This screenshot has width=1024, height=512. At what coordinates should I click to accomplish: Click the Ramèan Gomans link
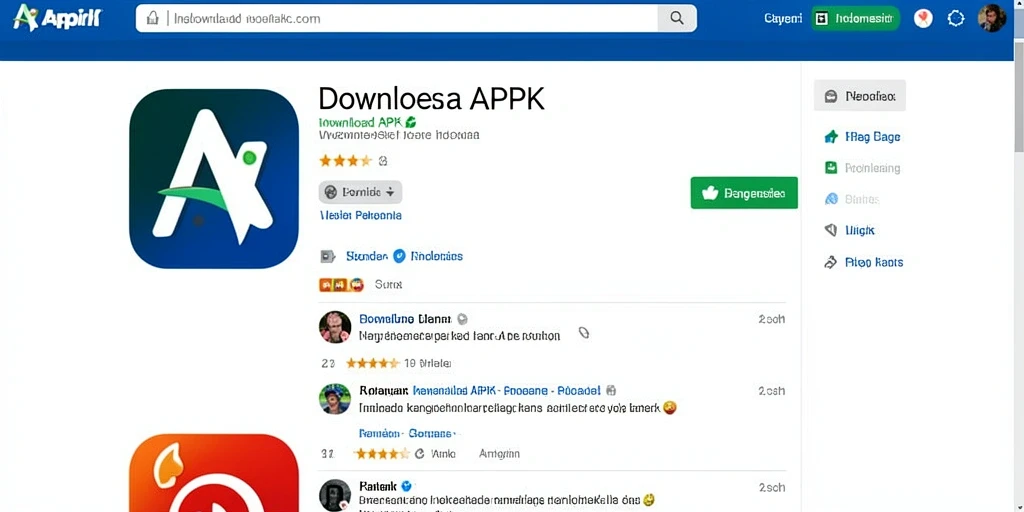point(406,433)
